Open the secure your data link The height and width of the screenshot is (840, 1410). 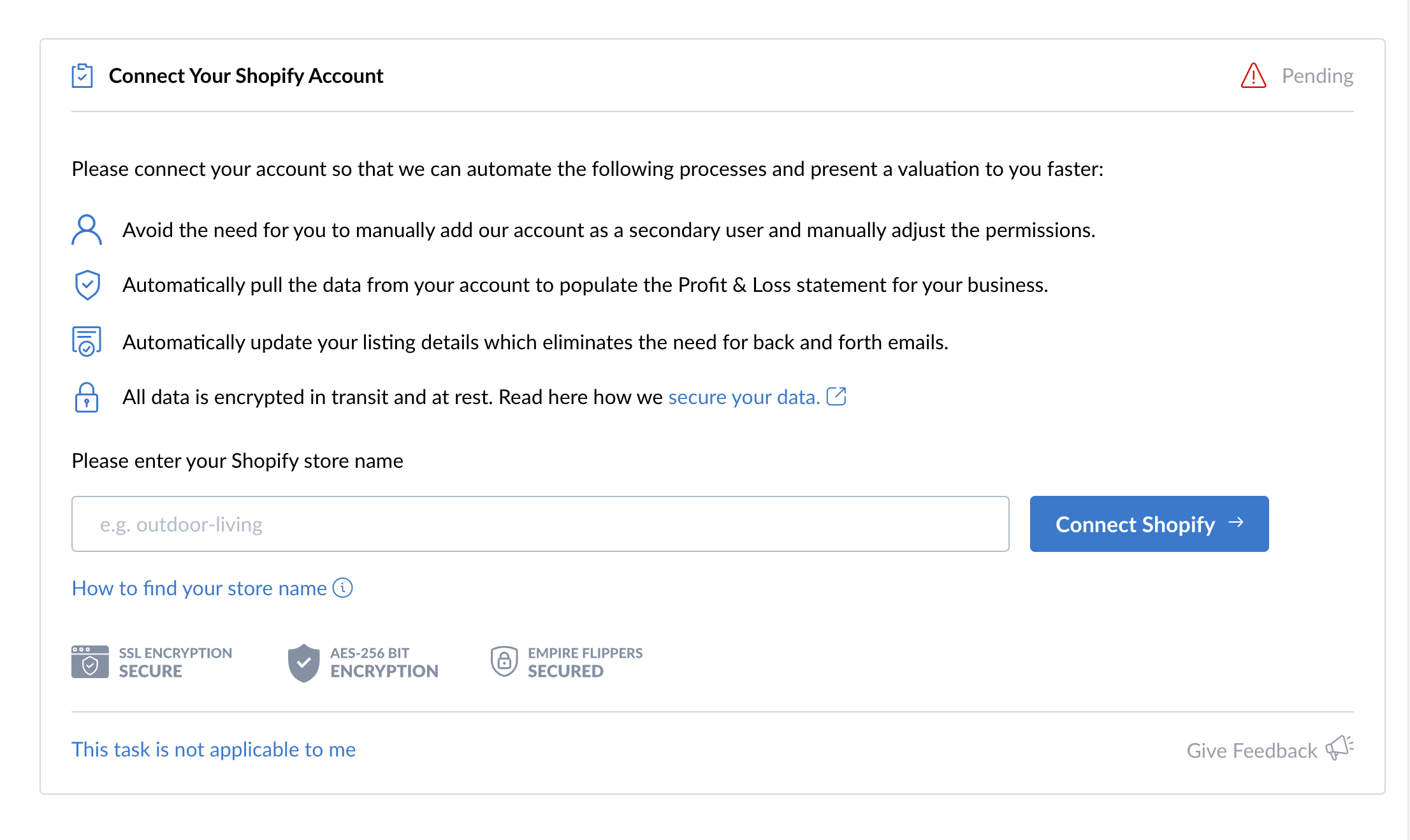(x=743, y=397)
